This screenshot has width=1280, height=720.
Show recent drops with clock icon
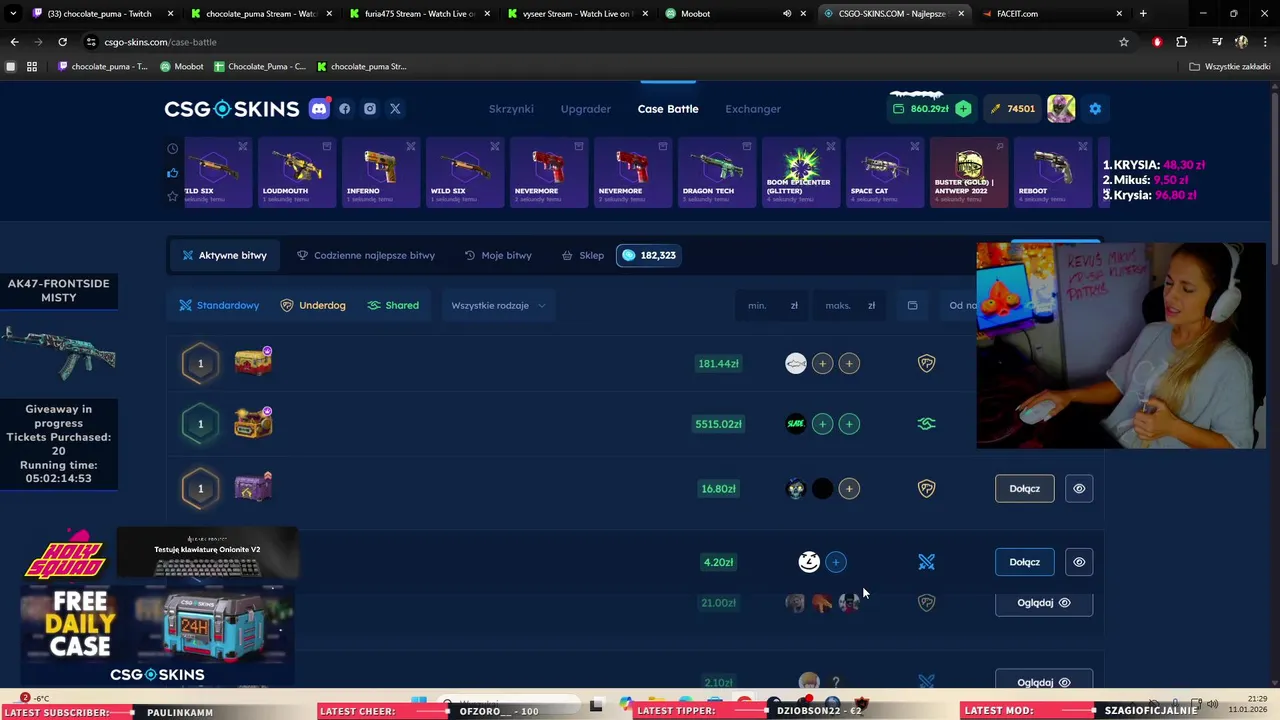click(x=173, y=148)
